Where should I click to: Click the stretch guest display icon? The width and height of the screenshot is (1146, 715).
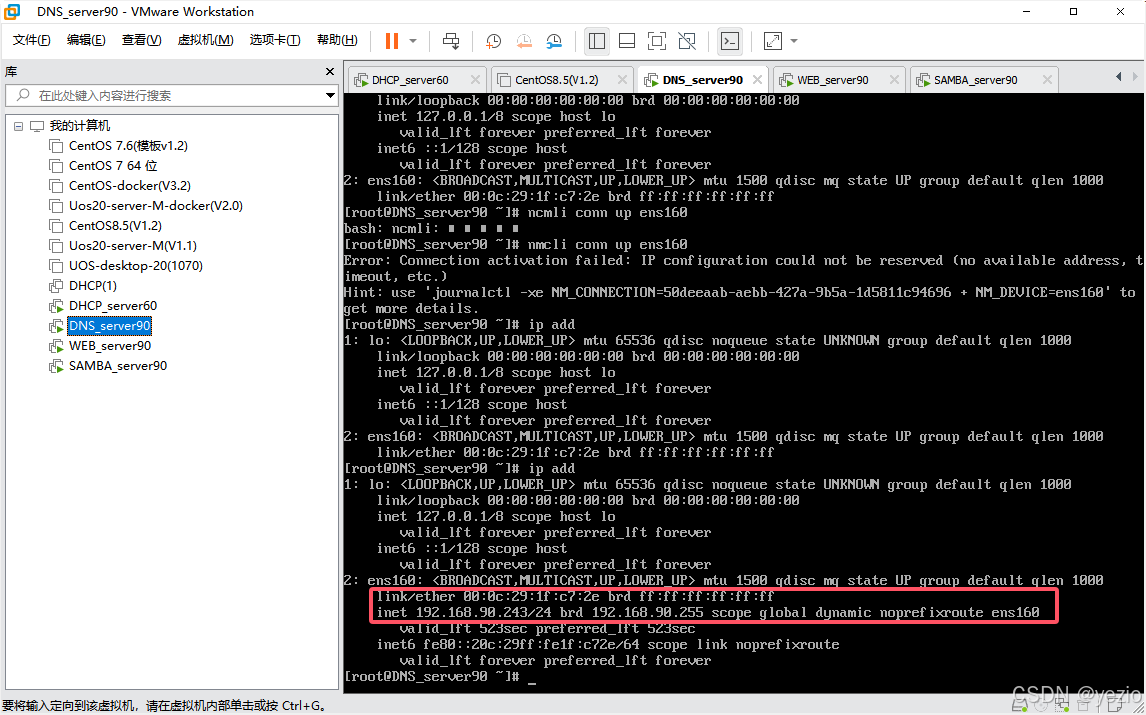(773, 41)
